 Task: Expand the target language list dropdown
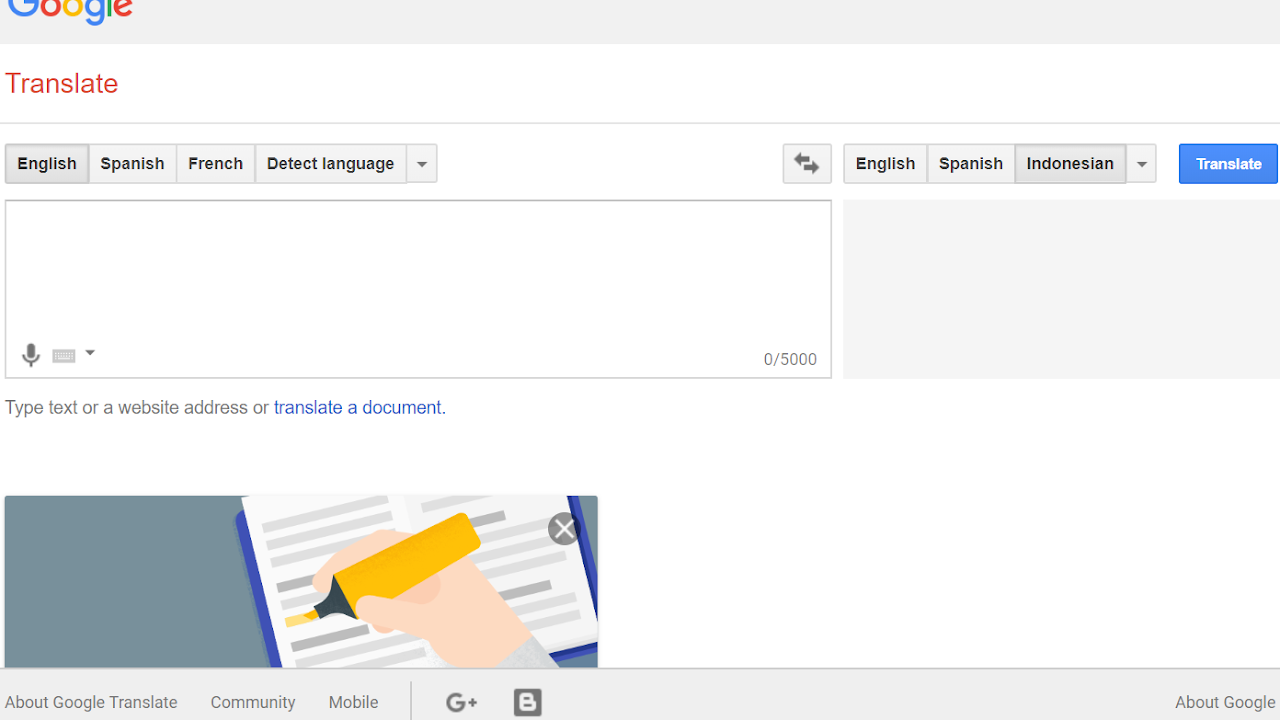pyautogui.click(x=1141, y=164)
